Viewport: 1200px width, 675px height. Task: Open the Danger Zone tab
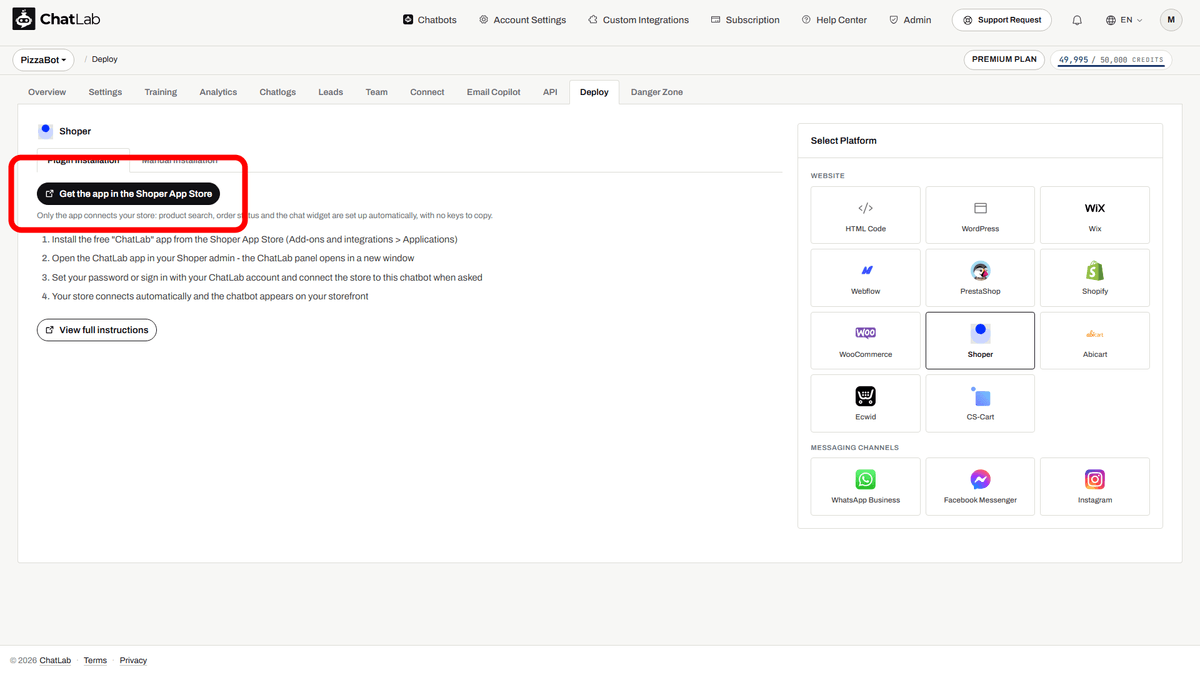[657, 92]
